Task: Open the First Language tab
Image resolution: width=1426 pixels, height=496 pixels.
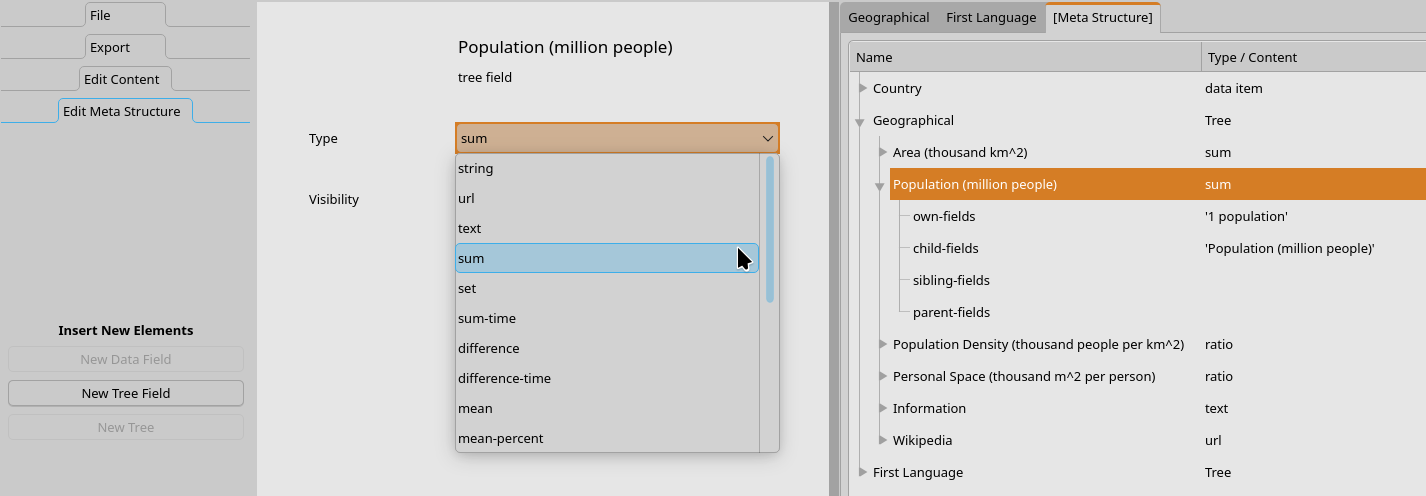Action: point(991,17)
